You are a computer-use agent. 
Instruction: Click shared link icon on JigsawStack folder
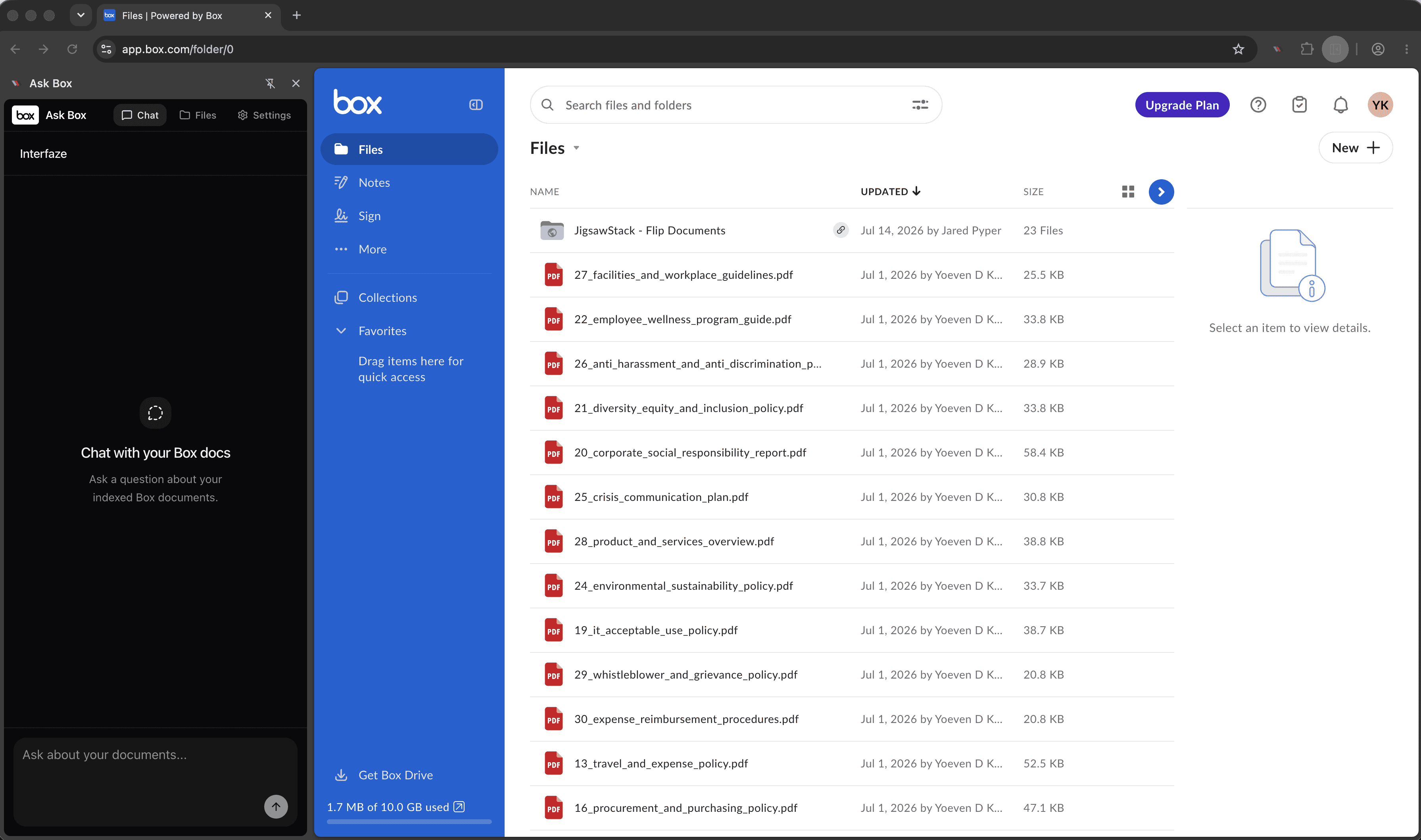(x=841, y=230)
